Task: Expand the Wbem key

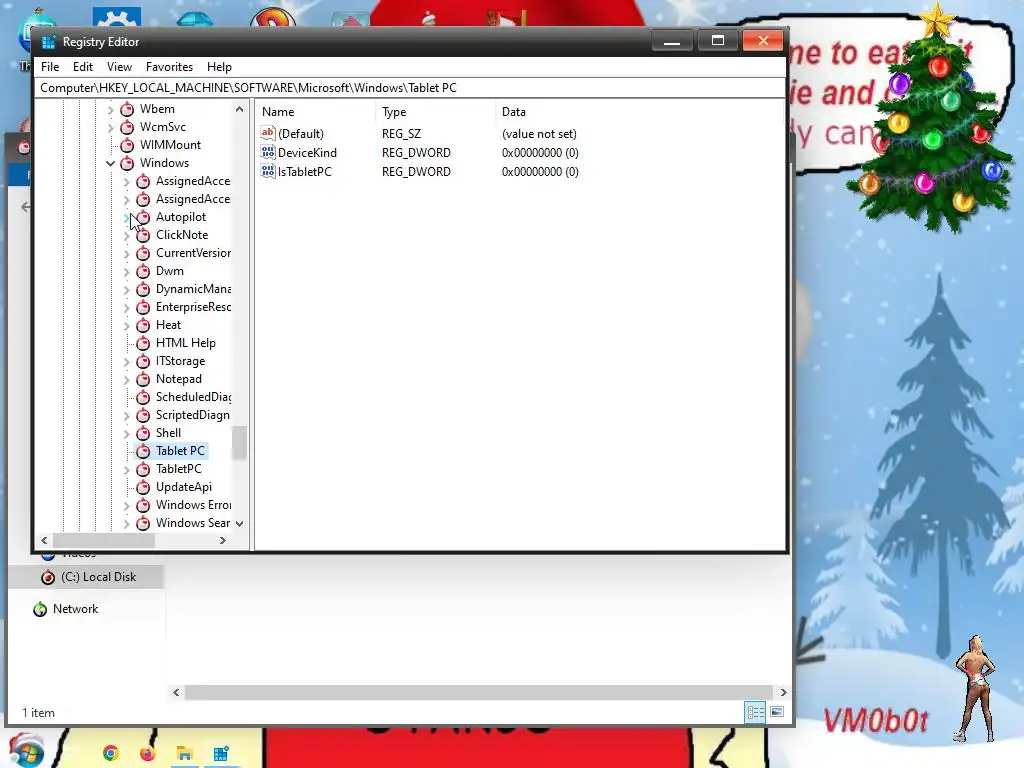Action: [x=110, y=109]
